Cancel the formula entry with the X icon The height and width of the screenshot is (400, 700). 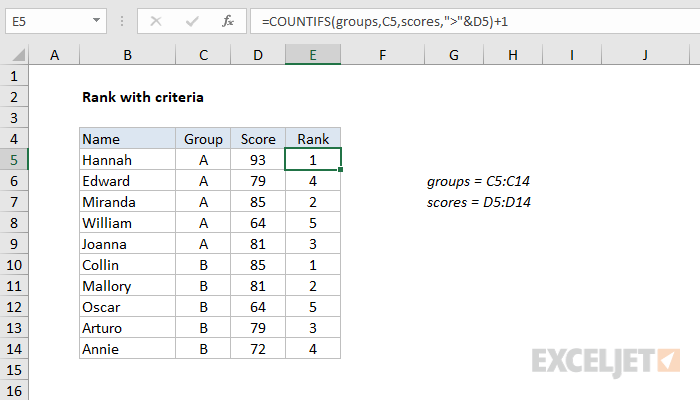[156, 21]
